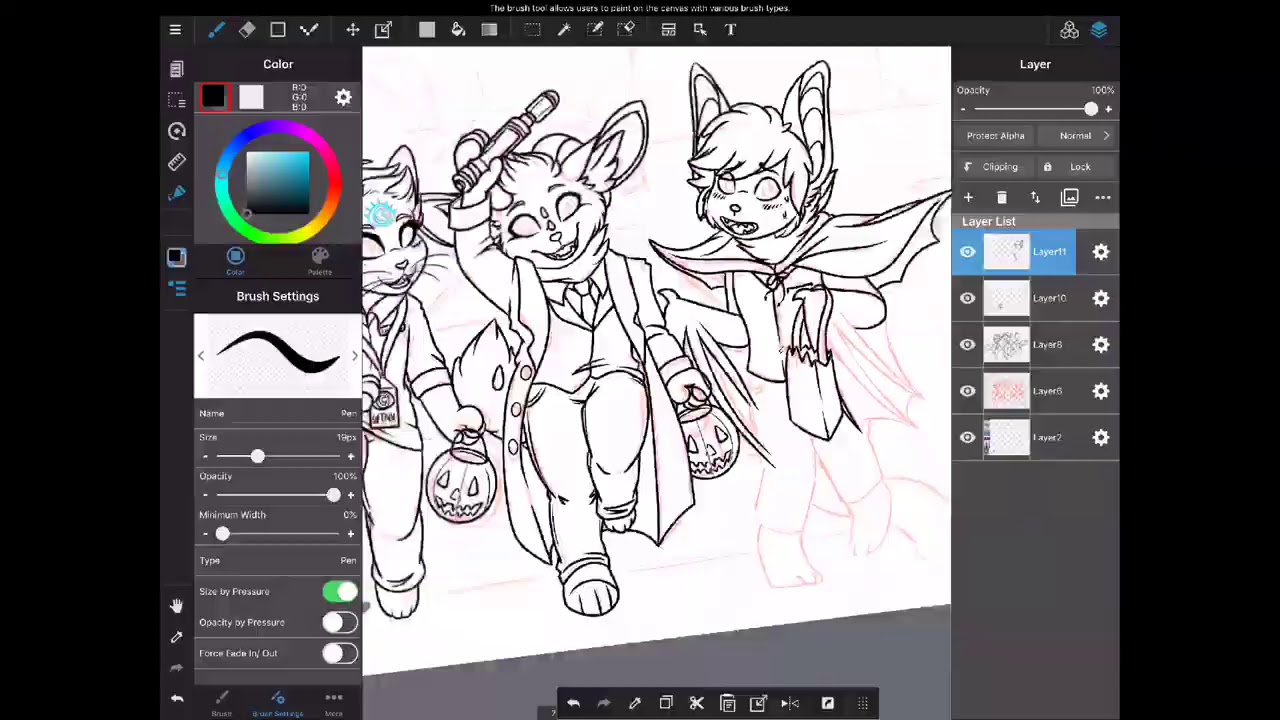Enable Opacity by Pressure switch
Viewport: 1280px width, 720px height.
(x=340, y=622)
